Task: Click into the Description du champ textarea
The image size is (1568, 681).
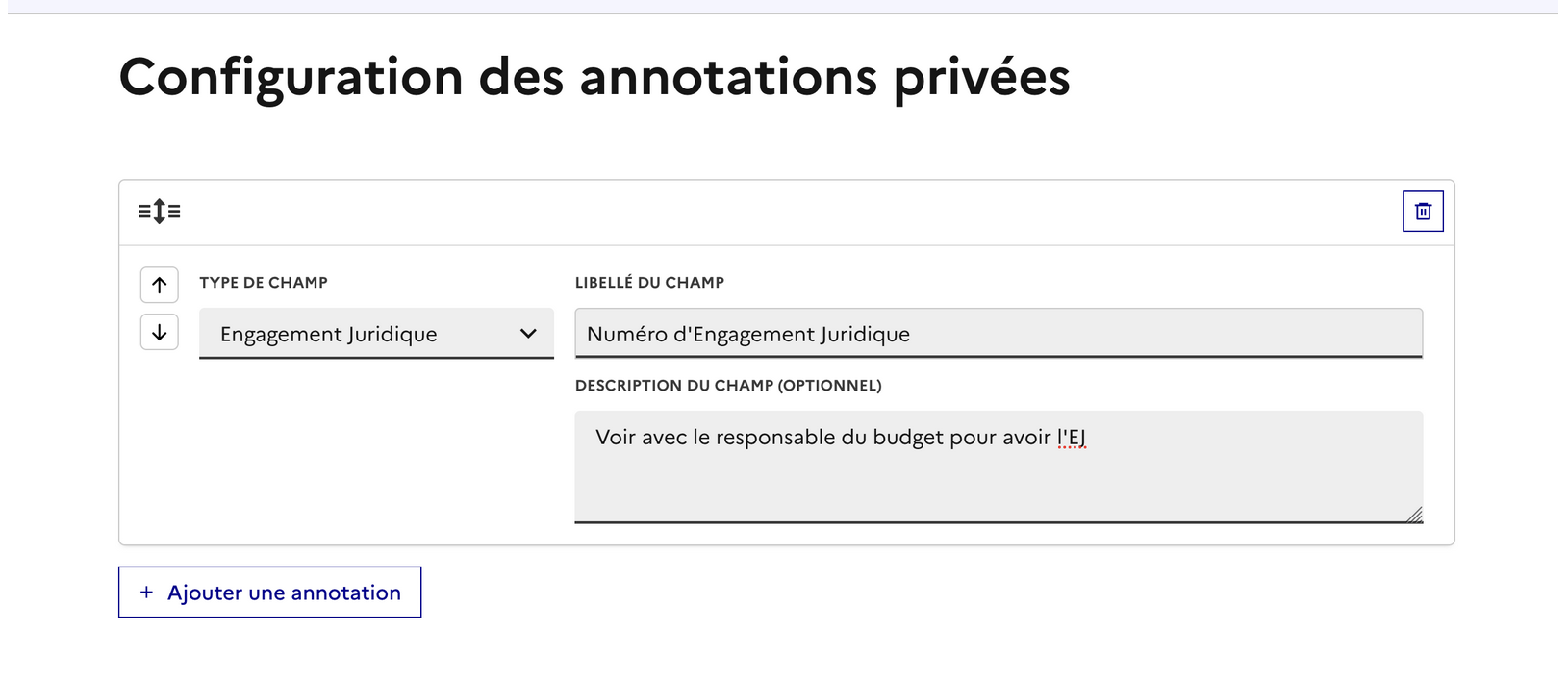Action: [999, 481]
